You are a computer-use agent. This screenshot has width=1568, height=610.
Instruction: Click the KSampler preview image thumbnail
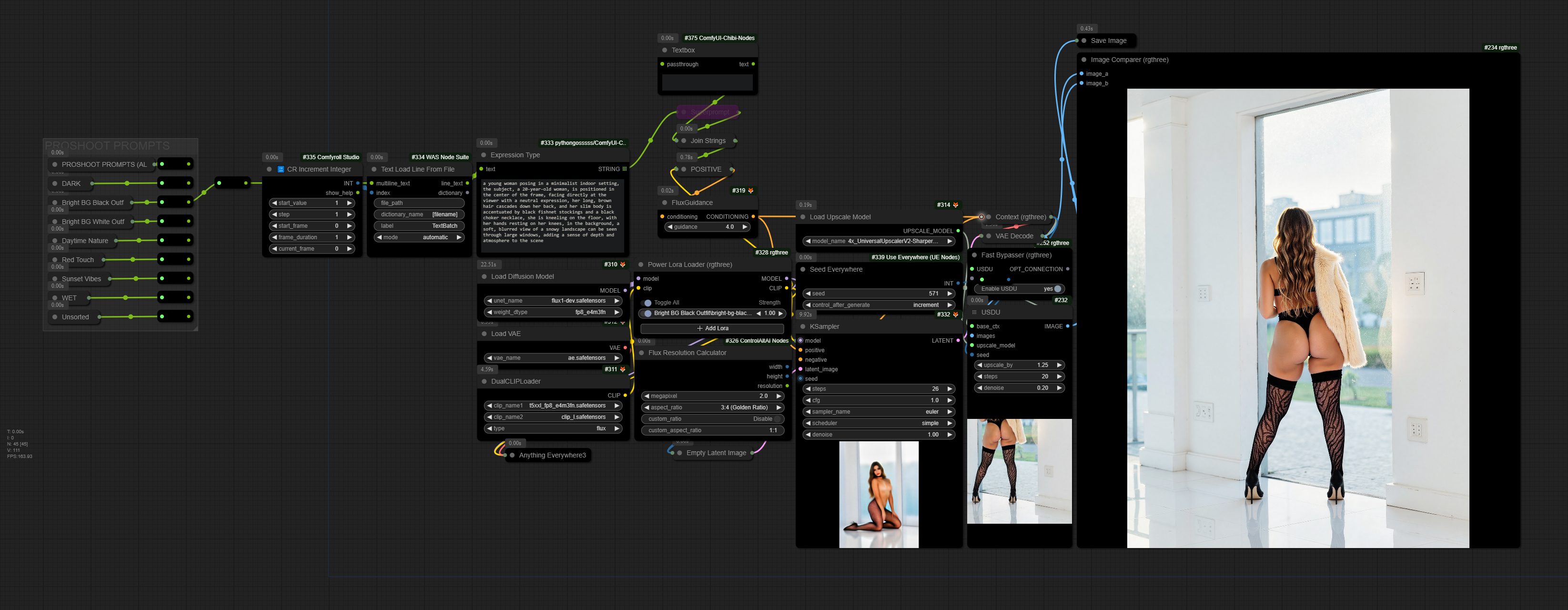point(879,494)
